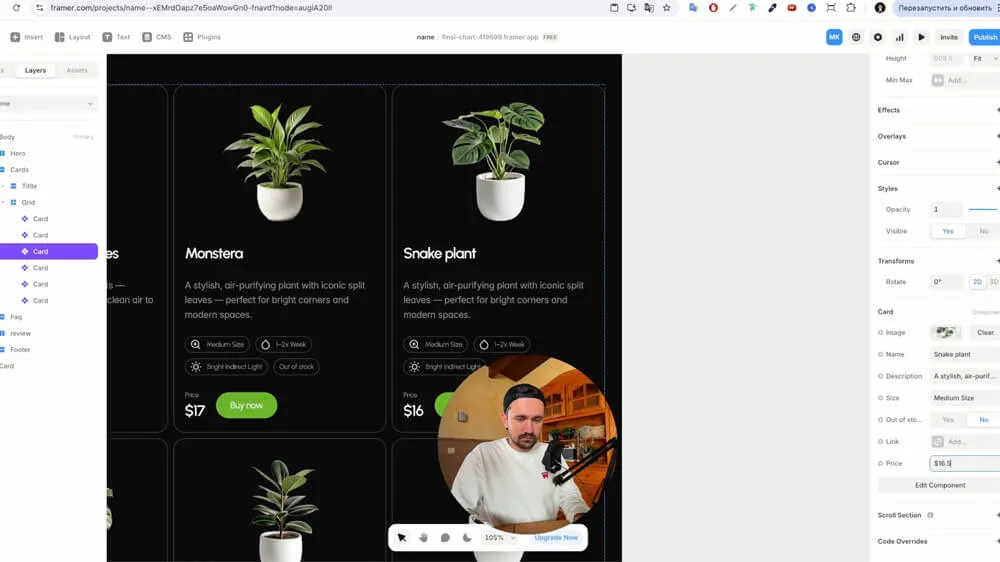Viewport: 1000px width, 562px height.
Task: Open the Plugins menu
Action: (x=202, y=37)
